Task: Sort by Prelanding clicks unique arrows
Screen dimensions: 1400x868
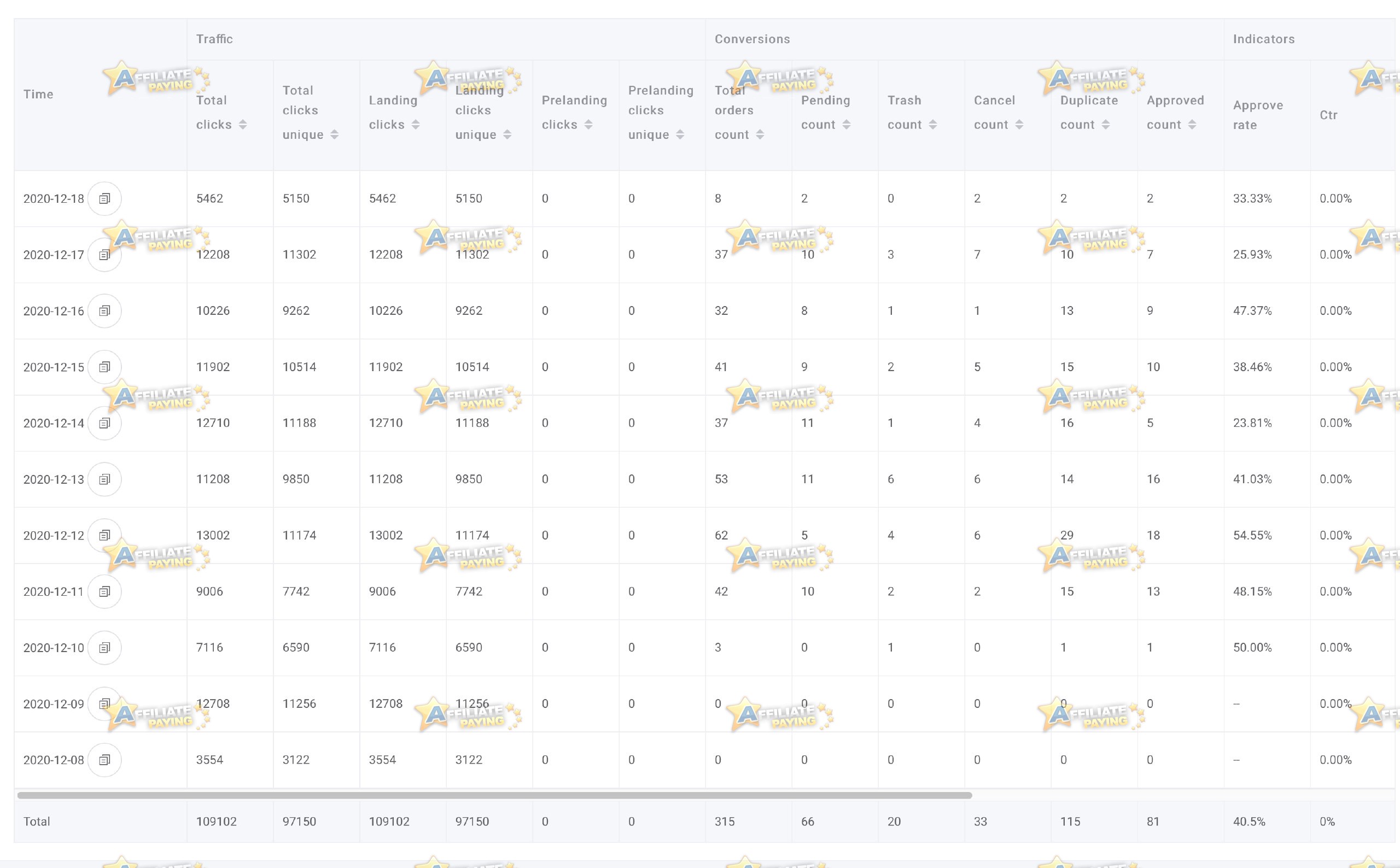Action: click(680, 134)
